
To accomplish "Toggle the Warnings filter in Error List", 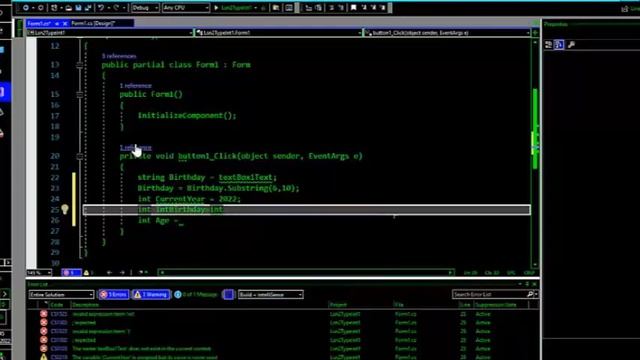I will click(151, 295).
